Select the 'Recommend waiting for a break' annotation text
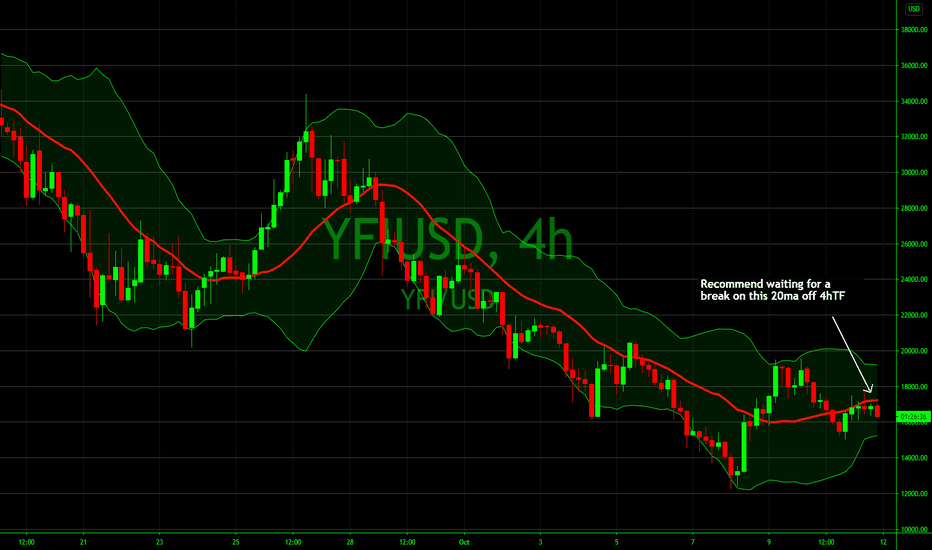Screen dimensions: 932x550 click(773, 290)
